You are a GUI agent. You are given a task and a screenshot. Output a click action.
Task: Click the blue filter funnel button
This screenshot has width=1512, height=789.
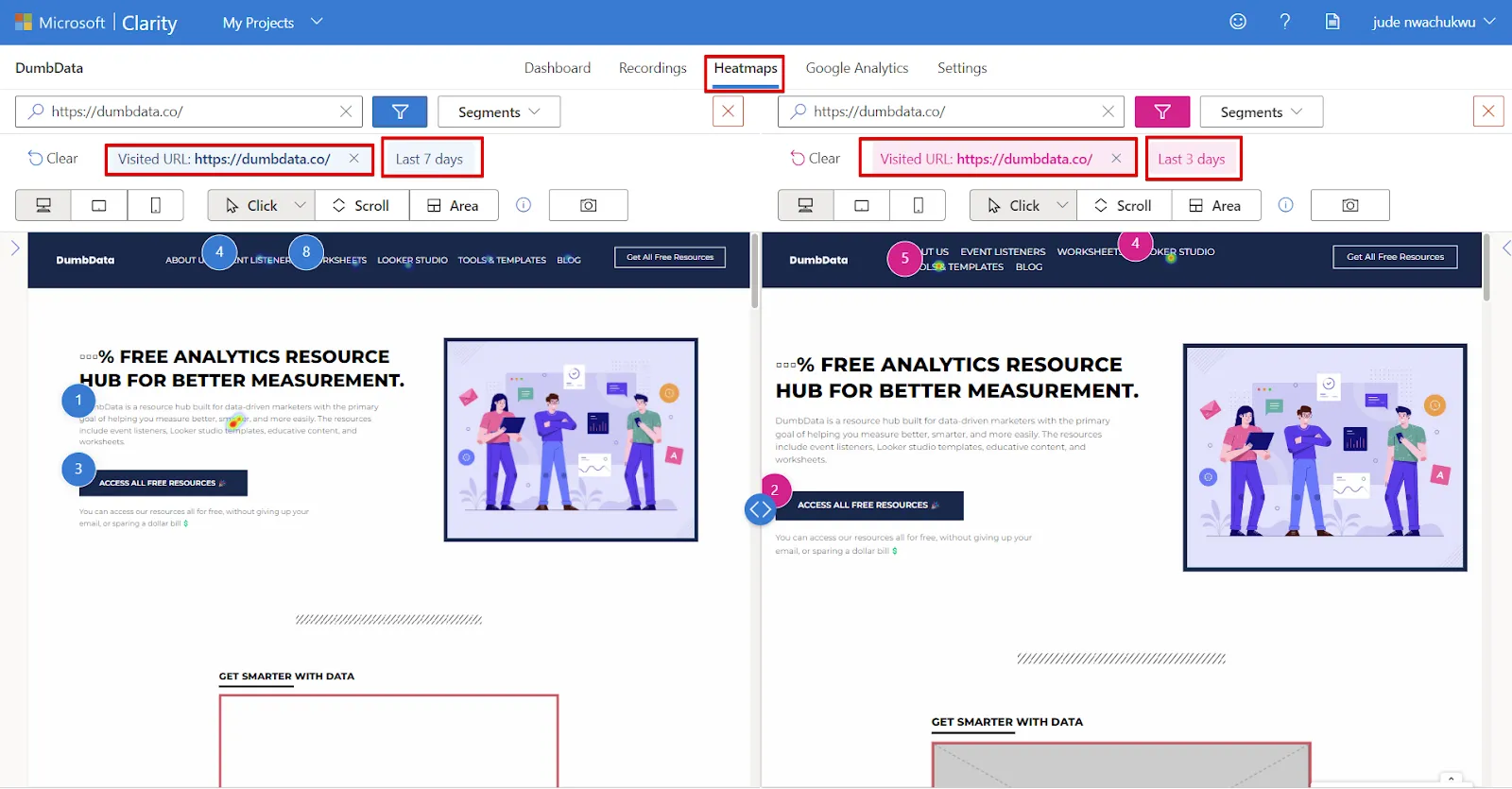tap(400, 111)
